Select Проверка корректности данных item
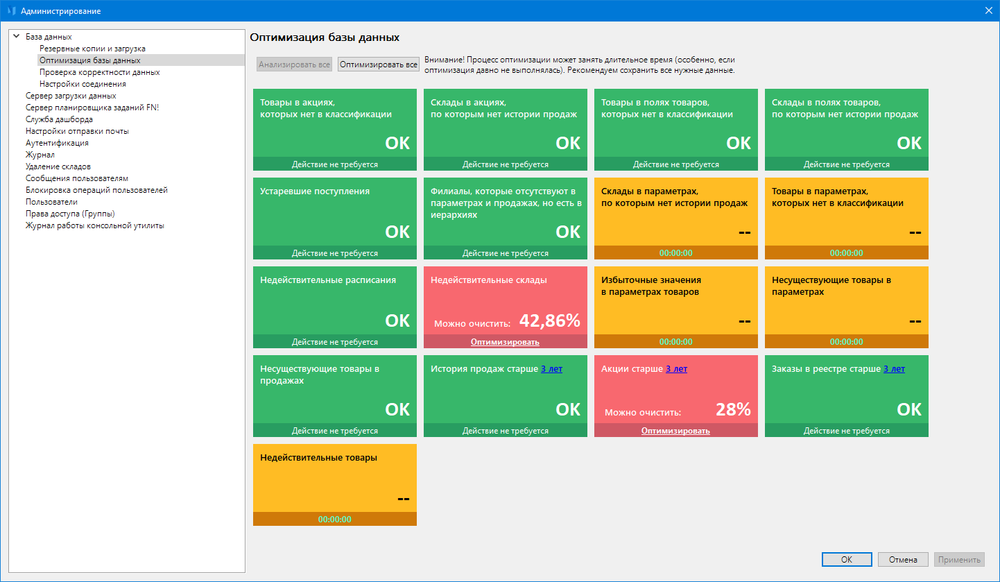1000x582 pixels. (99, 72)
